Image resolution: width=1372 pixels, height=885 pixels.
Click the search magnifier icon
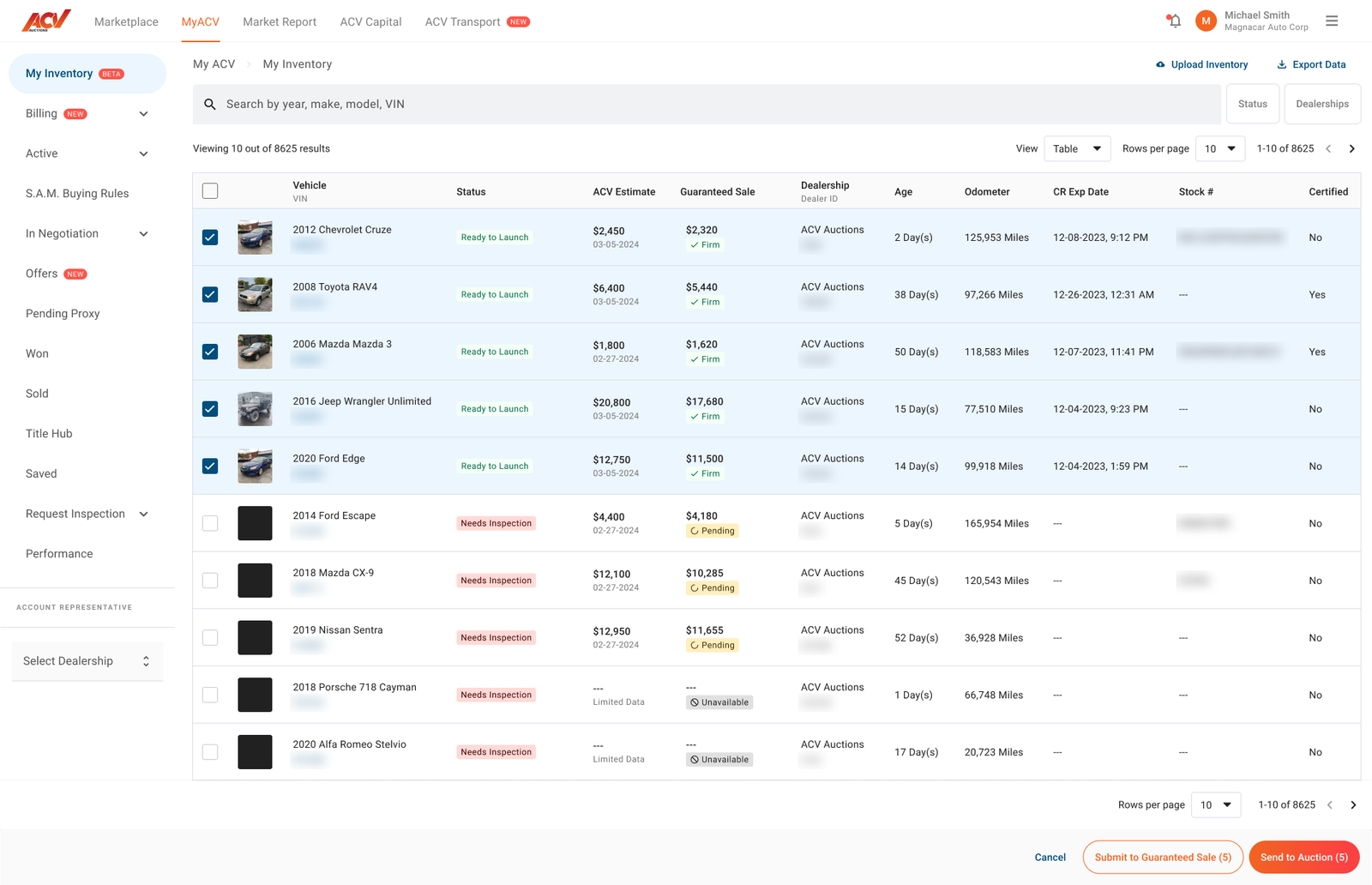pos(210,104)
